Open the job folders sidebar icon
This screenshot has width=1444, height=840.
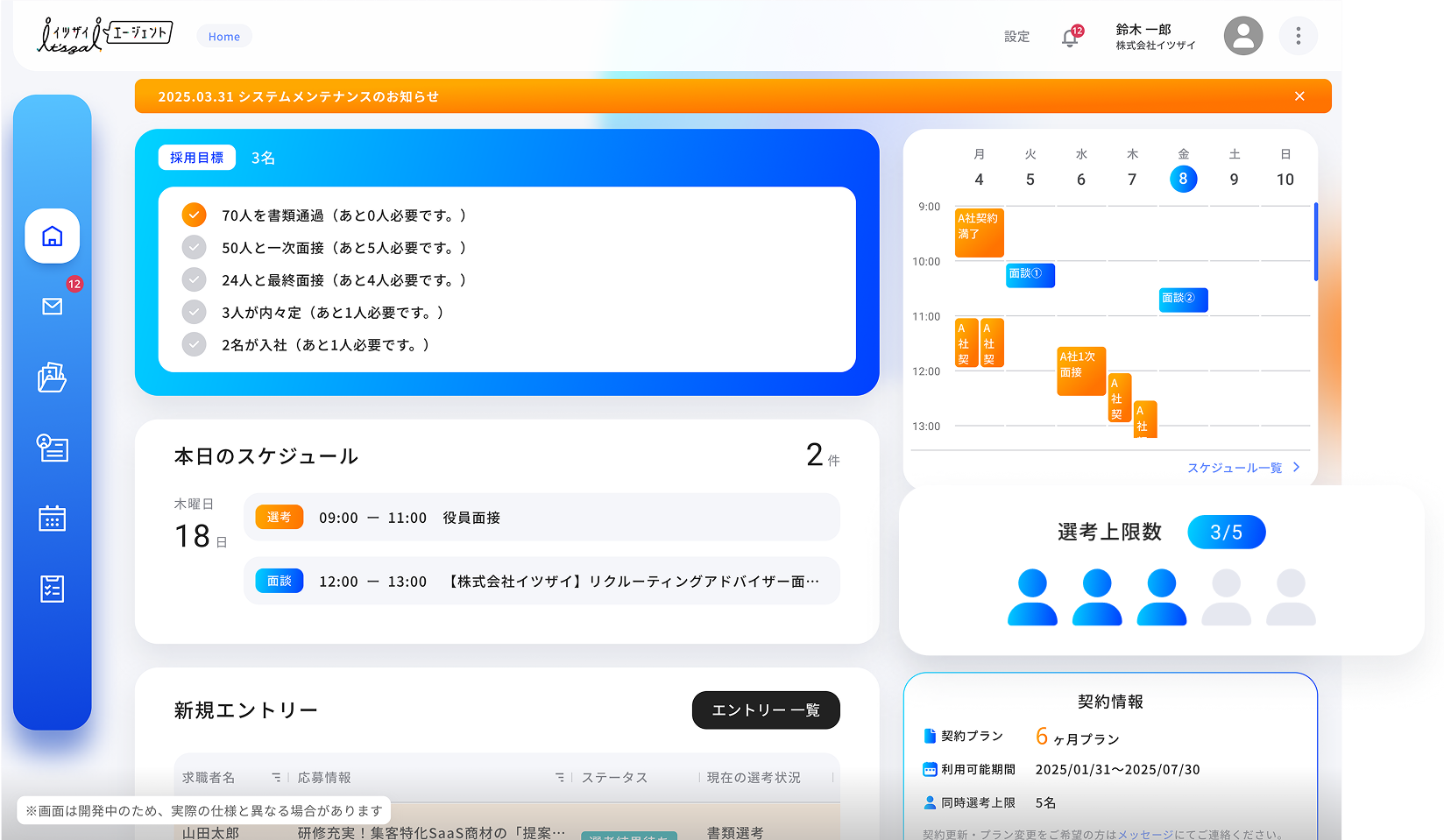click(53, 377)
